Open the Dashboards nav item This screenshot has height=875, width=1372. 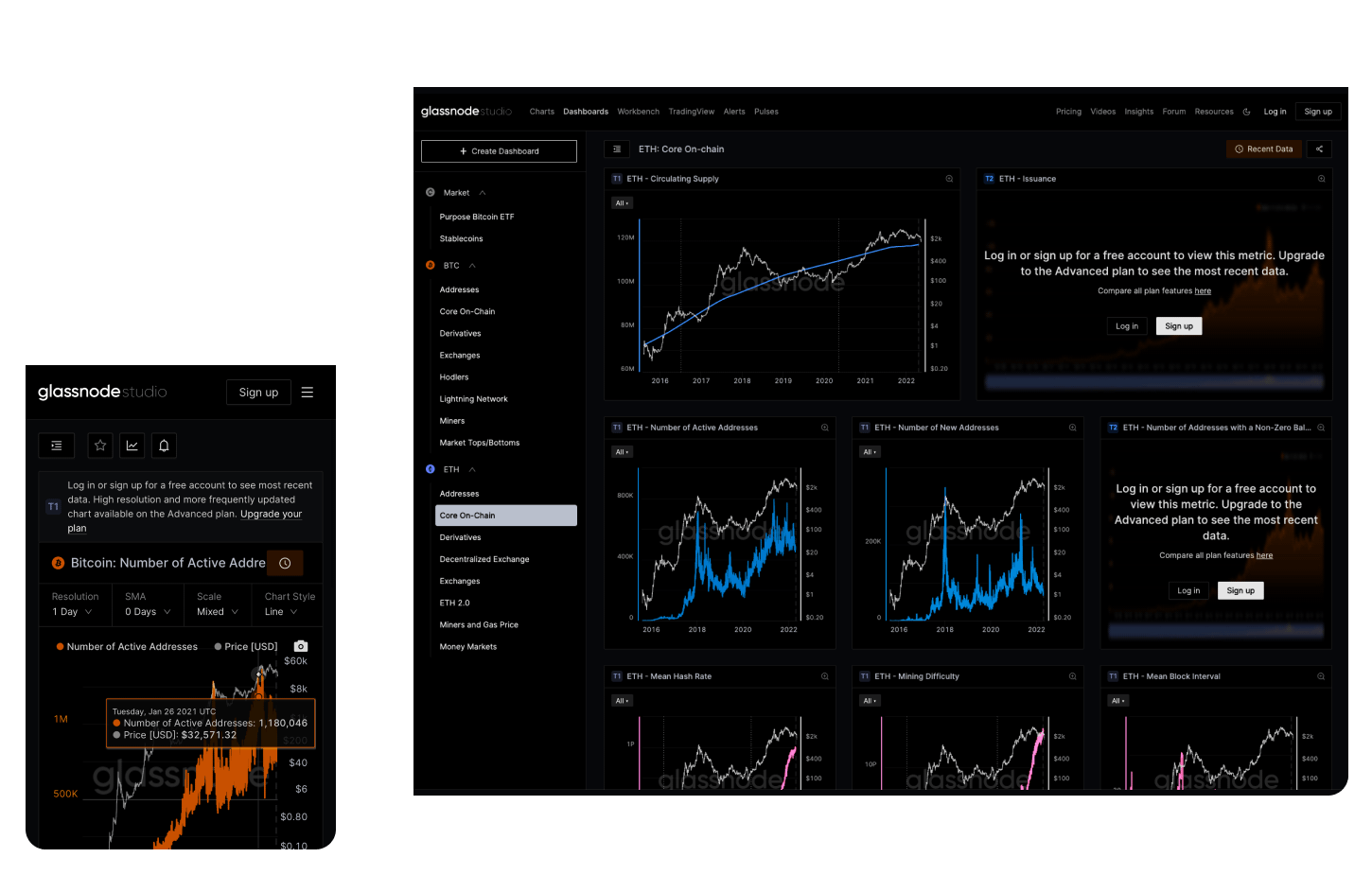(586, 112)
